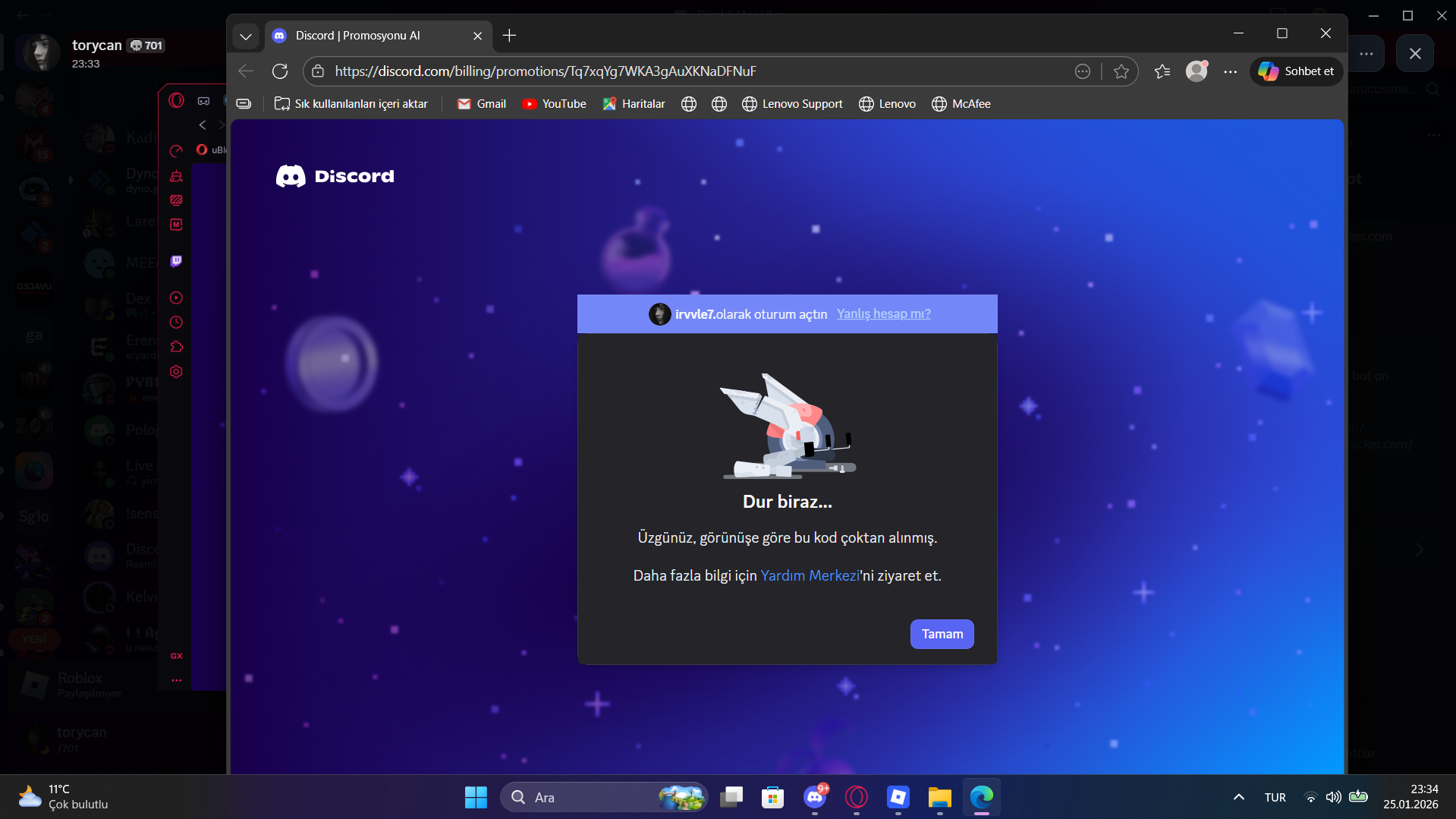Switch the TUR keyboard language indicator

1275,797
